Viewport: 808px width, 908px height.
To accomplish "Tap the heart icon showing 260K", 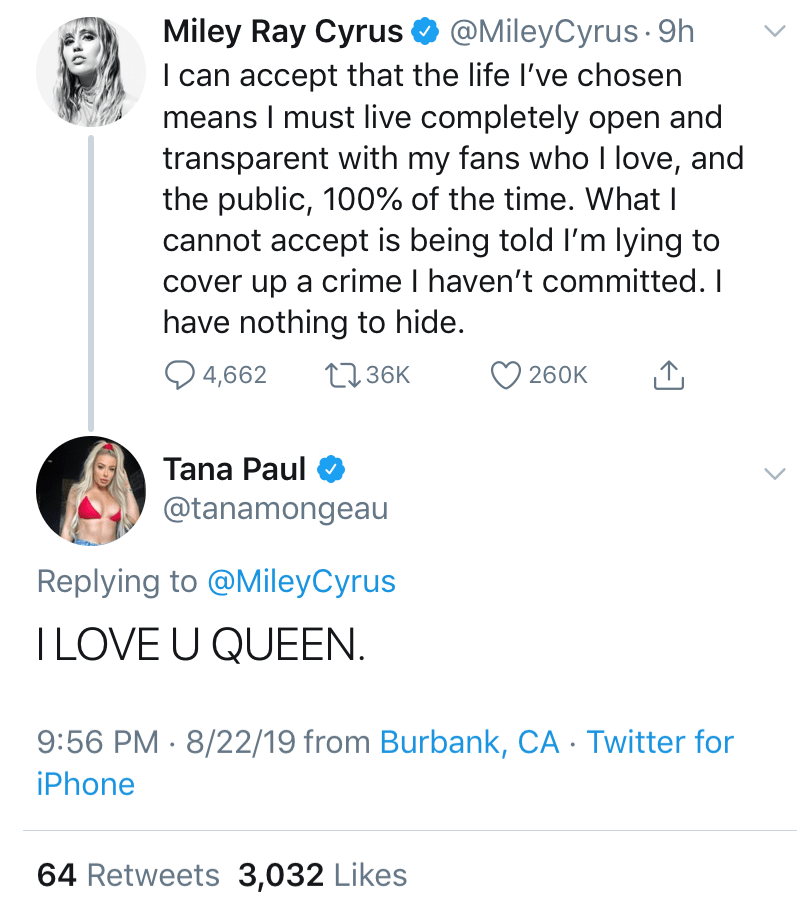I will point(506,373).
